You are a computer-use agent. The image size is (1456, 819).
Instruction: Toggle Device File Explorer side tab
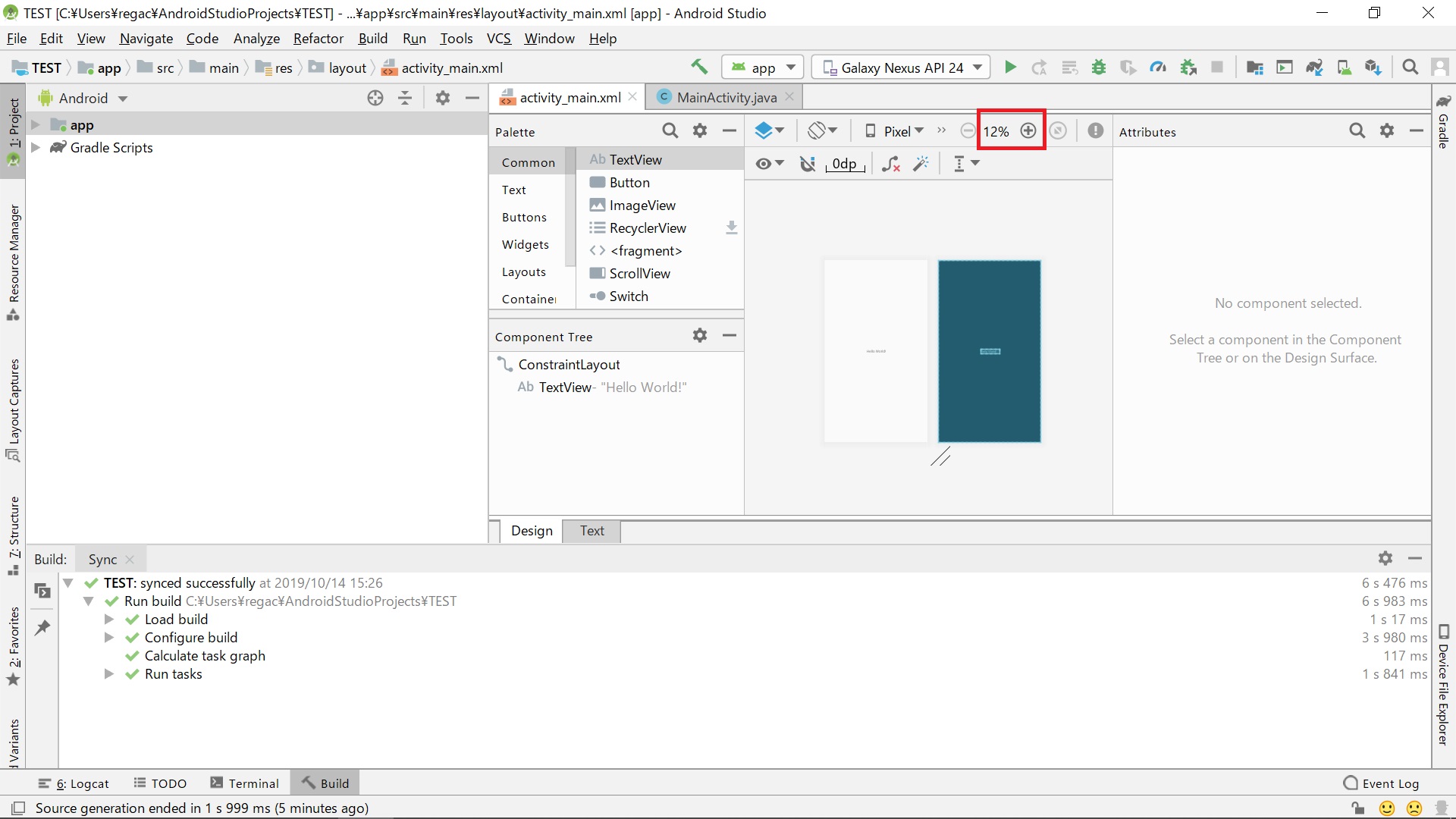pos(1444,685)
